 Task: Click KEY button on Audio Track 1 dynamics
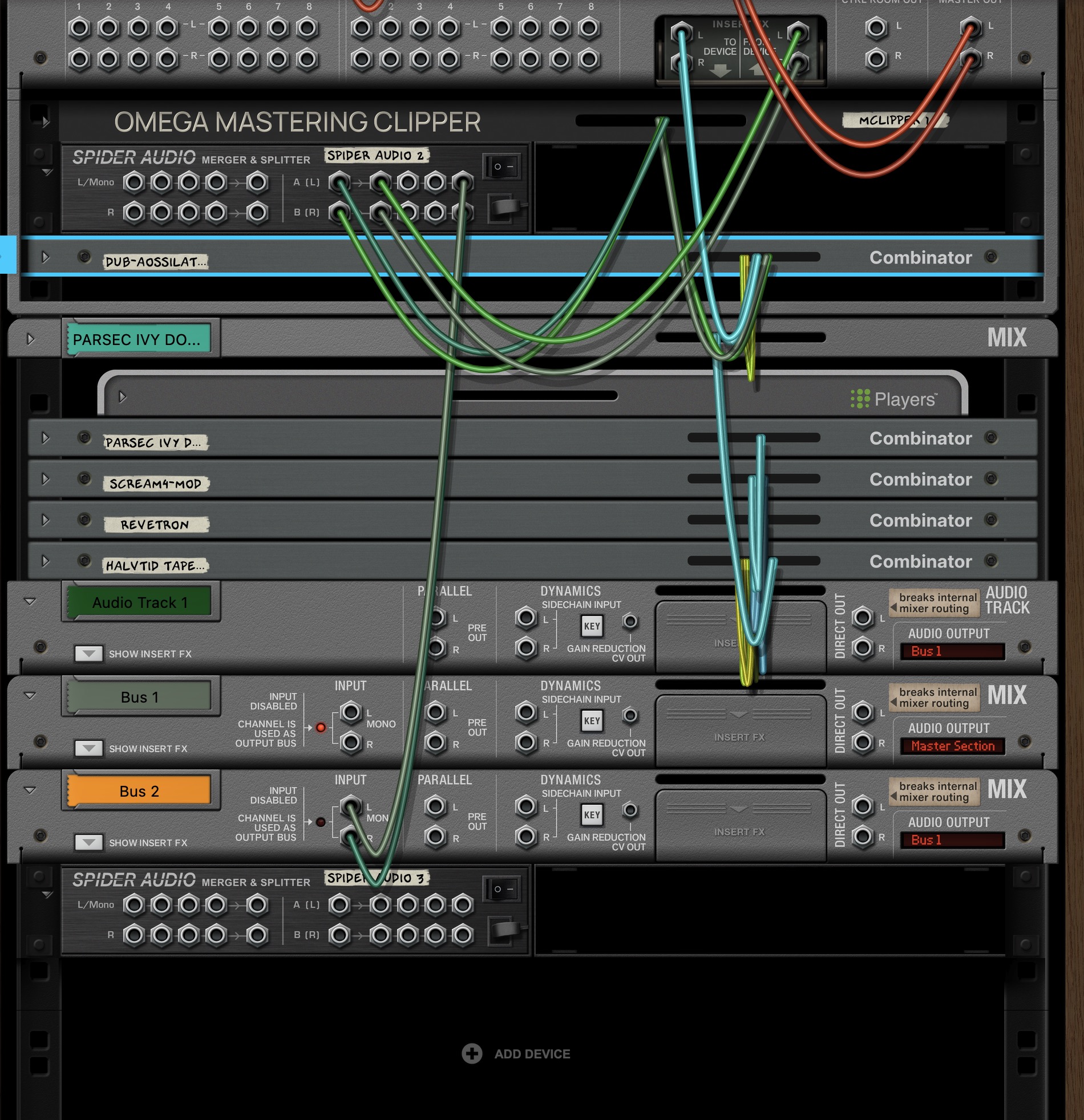pos(592,626)
